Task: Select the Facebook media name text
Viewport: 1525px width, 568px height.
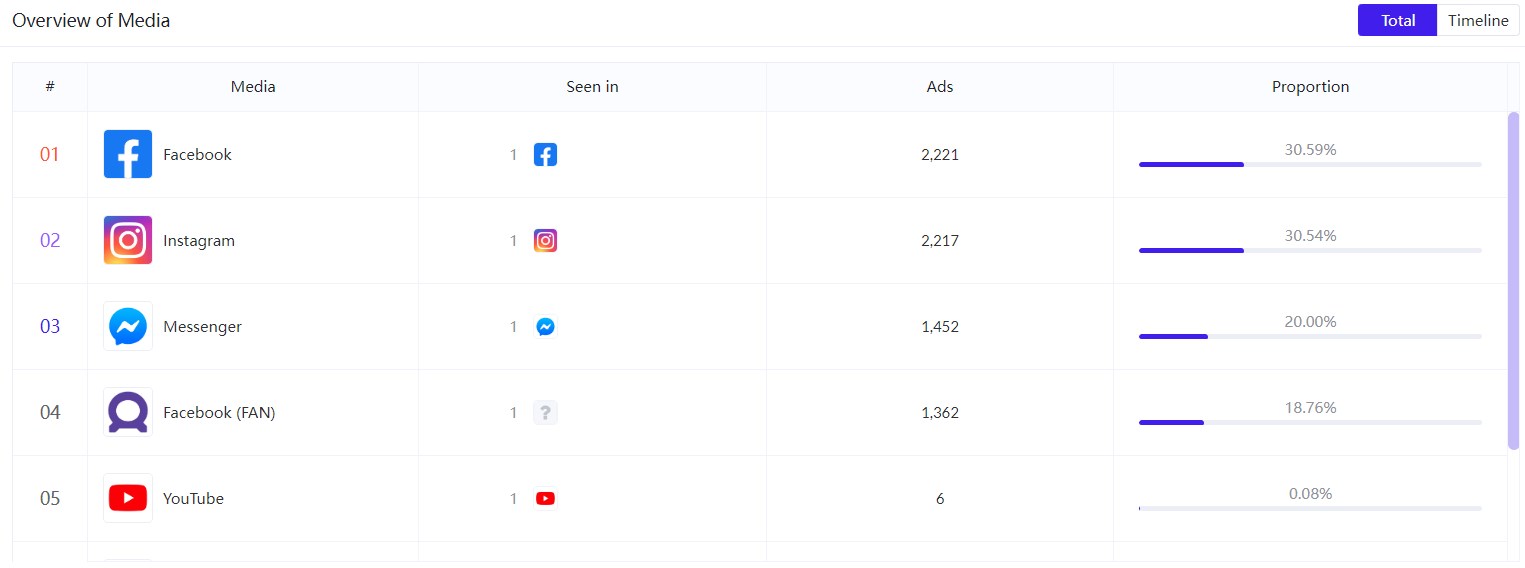Action: coord(197,154)
